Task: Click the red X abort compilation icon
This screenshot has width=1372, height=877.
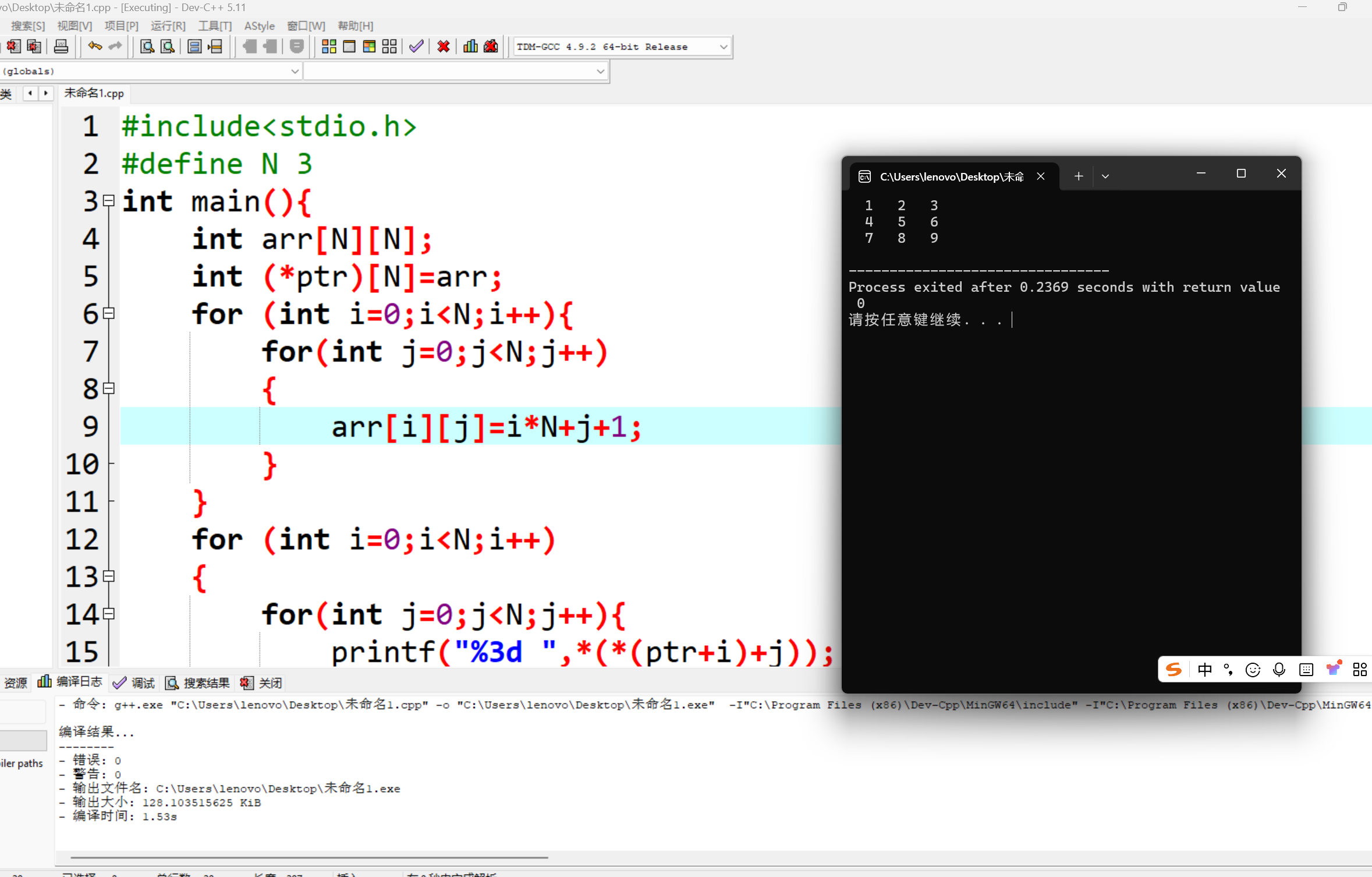Action: point(444,47)
